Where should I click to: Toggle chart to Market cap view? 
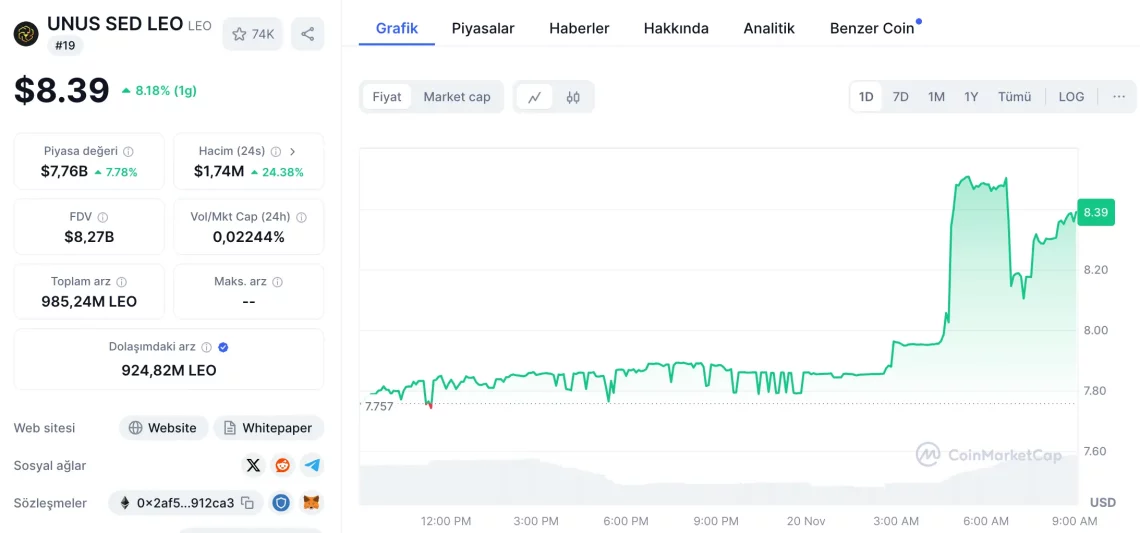[x=457, y=97]
